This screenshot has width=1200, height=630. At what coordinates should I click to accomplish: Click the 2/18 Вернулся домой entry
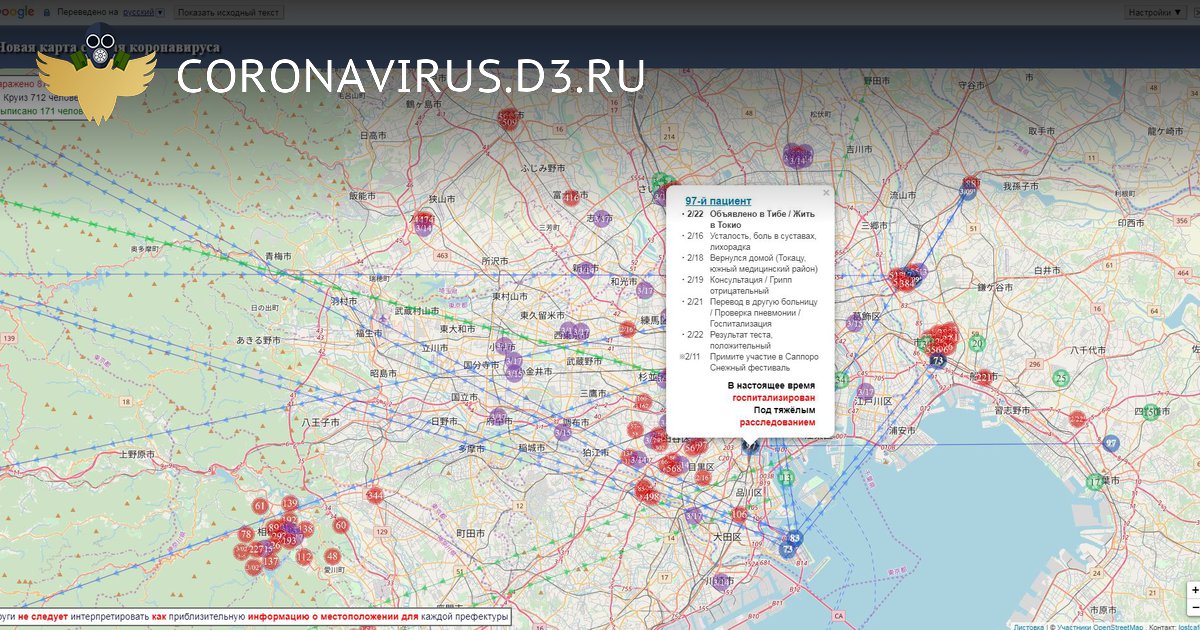(x=749, y=263)
